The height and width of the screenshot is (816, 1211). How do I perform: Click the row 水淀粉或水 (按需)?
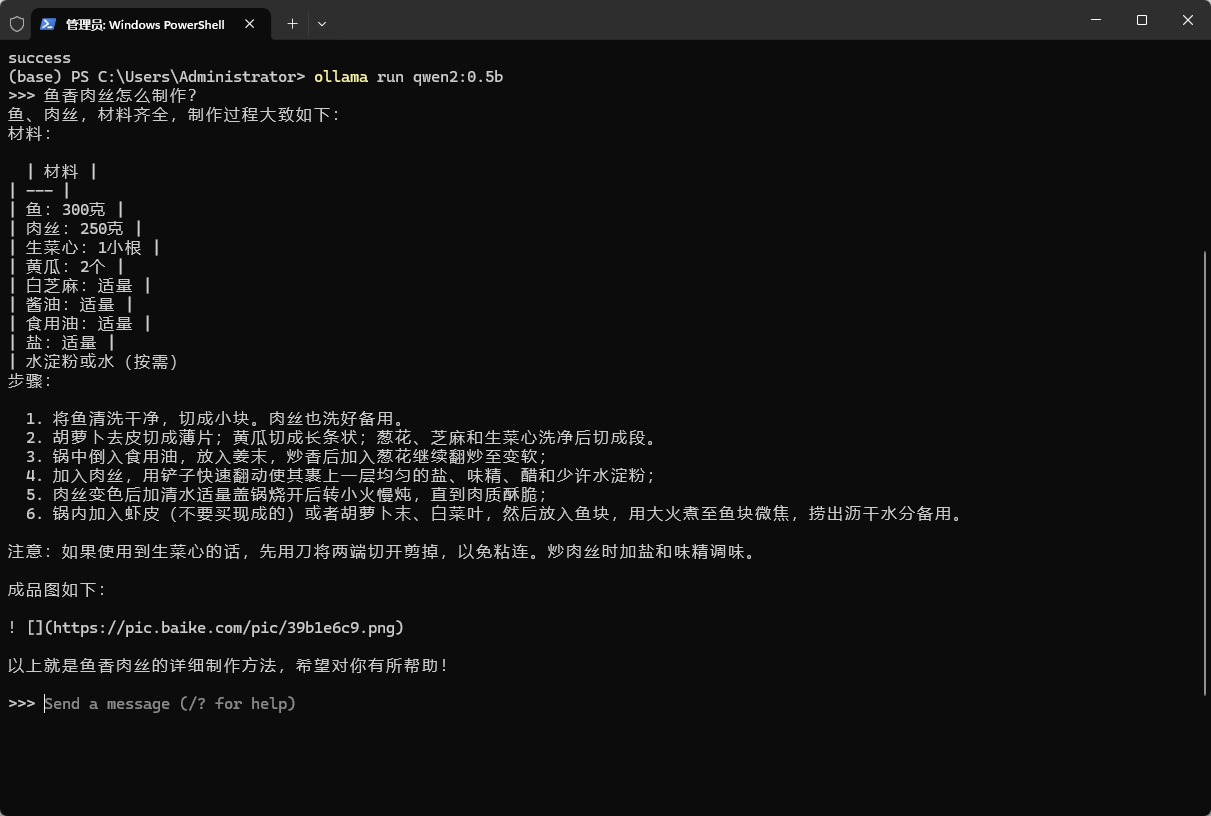pyautogui.click(x=93, y=362)
